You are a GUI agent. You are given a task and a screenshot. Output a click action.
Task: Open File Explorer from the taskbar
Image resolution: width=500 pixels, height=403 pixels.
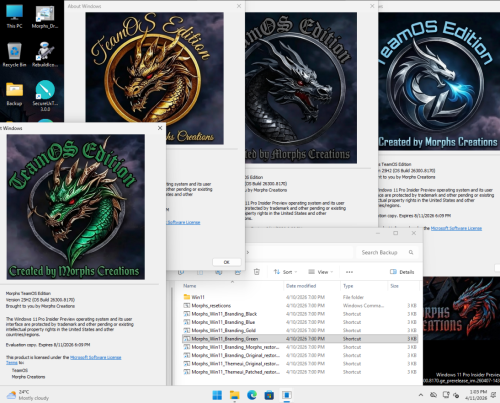(x=235, y=395)
